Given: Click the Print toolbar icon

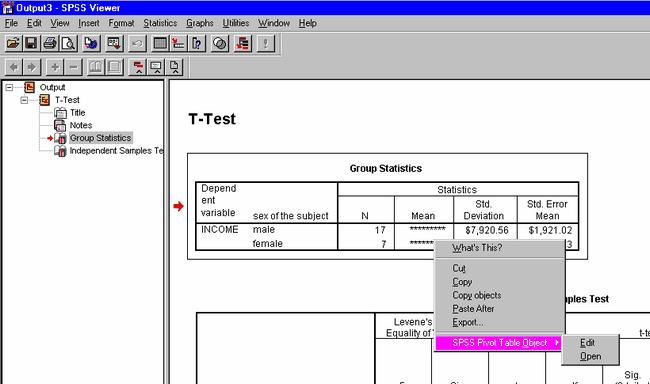Looking at the screenshot, I should coord(50,43).
